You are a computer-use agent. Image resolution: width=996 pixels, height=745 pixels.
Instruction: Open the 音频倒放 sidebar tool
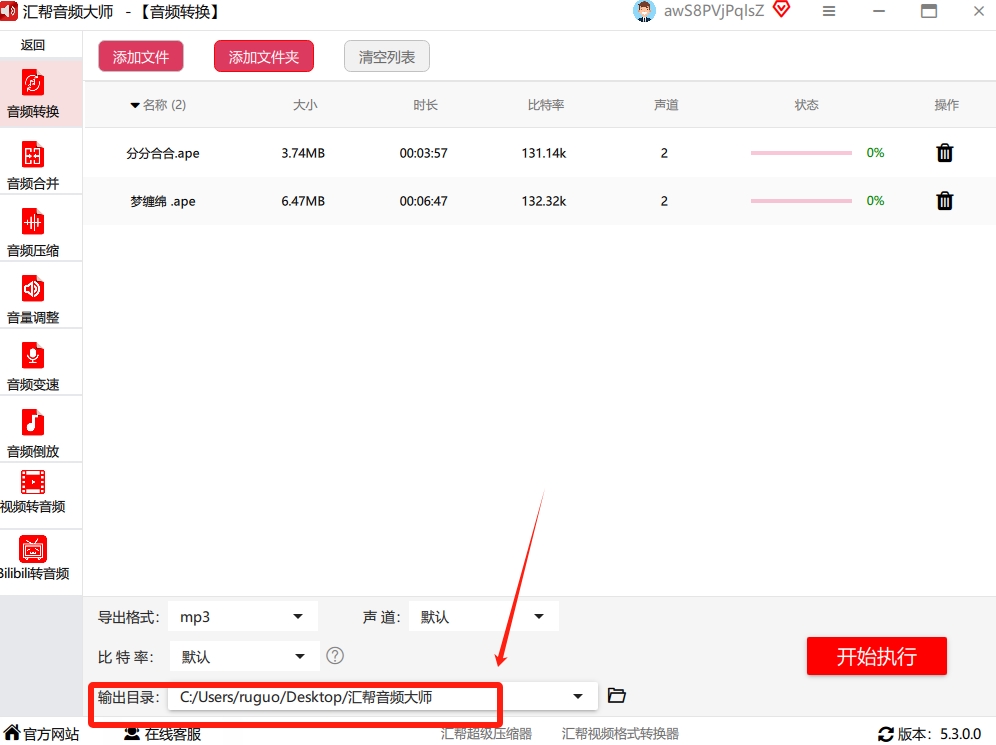(33, 433)
